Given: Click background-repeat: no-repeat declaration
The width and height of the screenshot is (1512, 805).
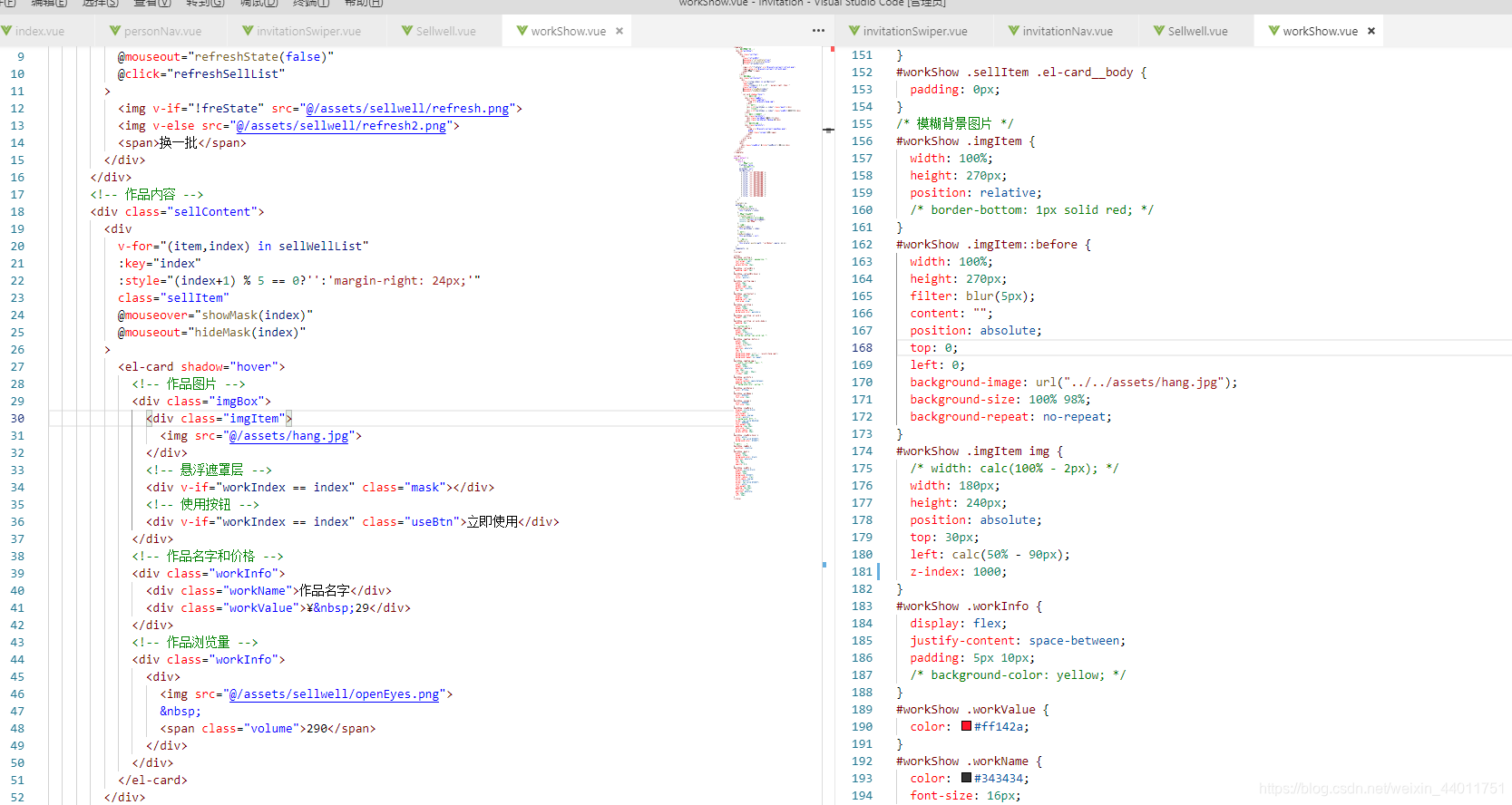Looking at the screenshot, I should pos(1011,417).
